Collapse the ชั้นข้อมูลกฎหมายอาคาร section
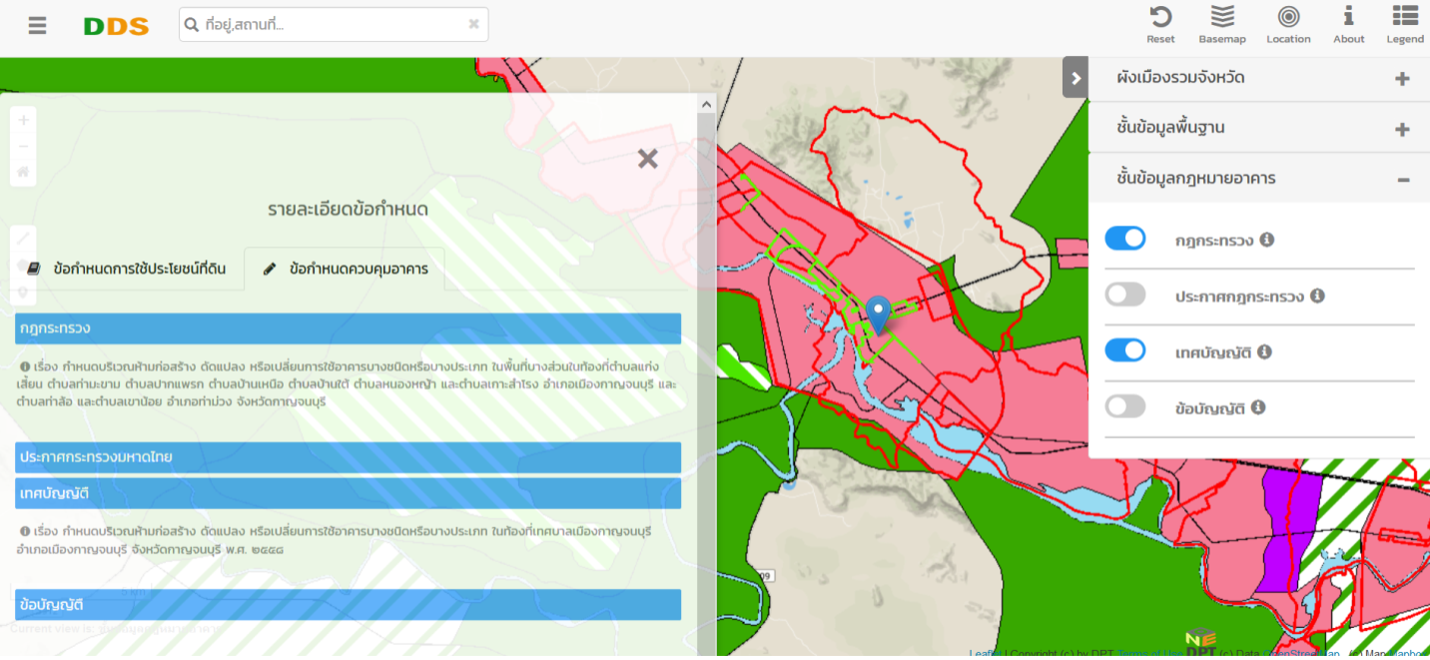Screen dimensions: 1430x660 pos(1403,180)
